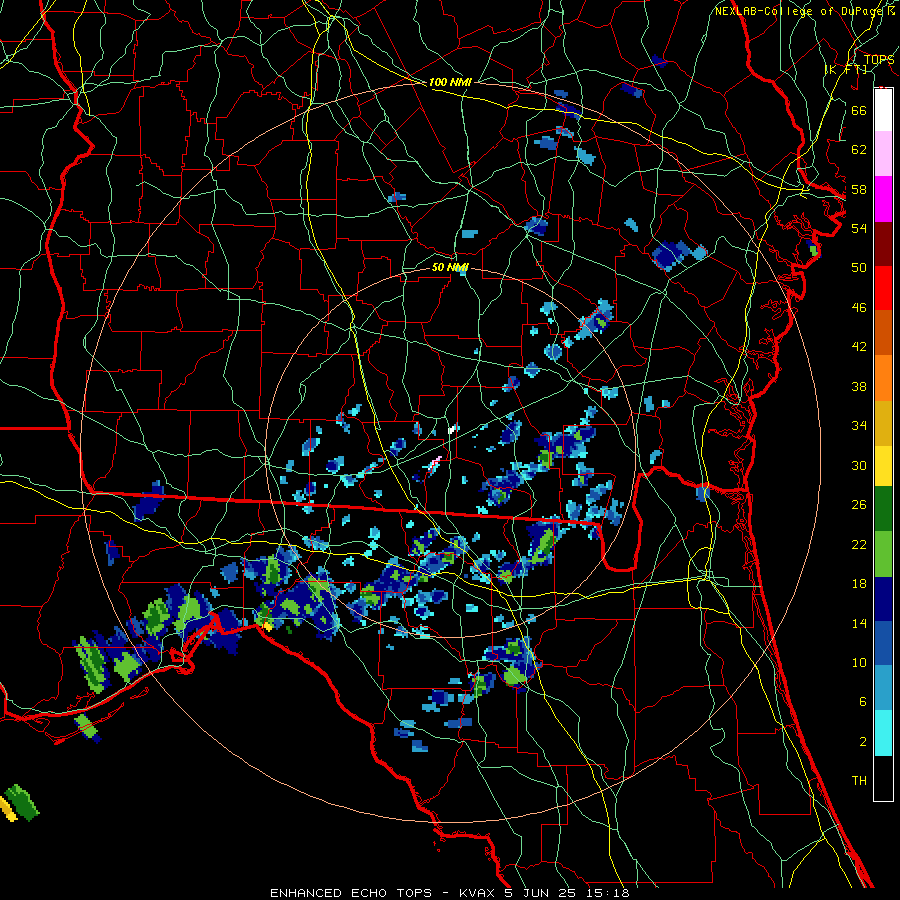The height and width of the screenshot is (900, 900).
Task: Pick the light green legend swatch
Action: 883,554
